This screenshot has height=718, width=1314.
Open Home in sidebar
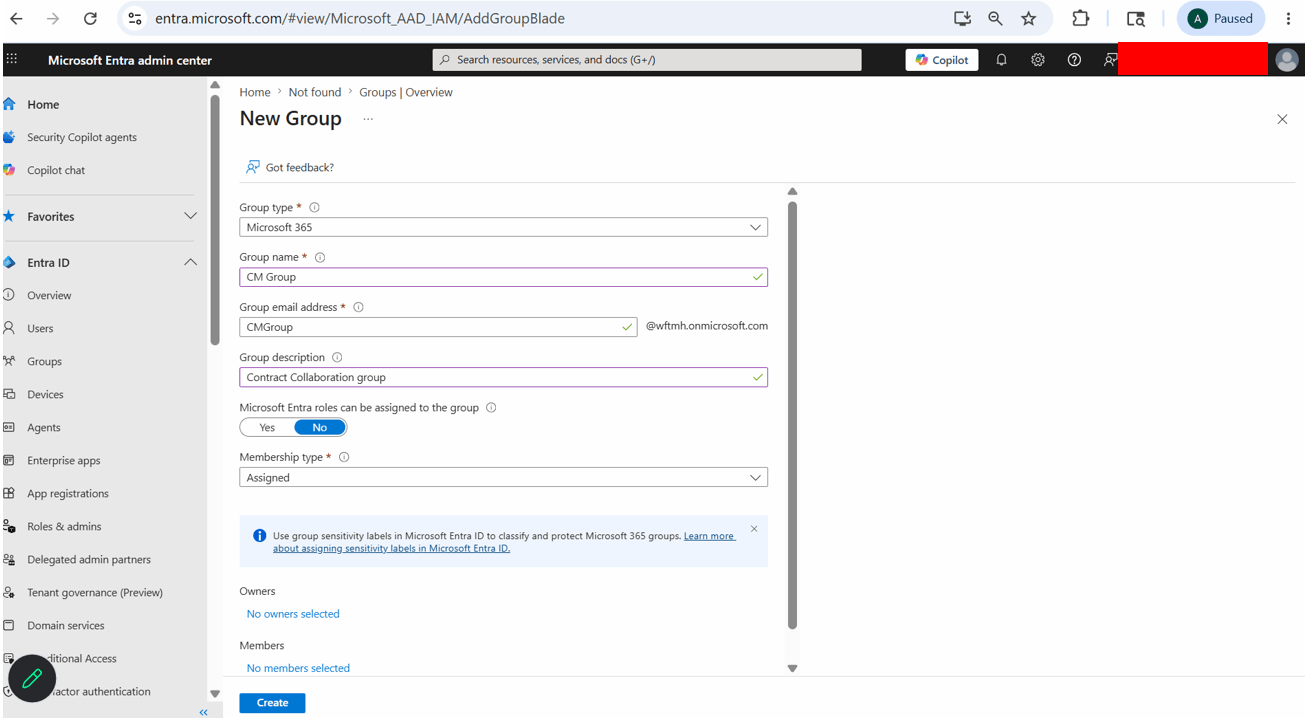point(43,104)
